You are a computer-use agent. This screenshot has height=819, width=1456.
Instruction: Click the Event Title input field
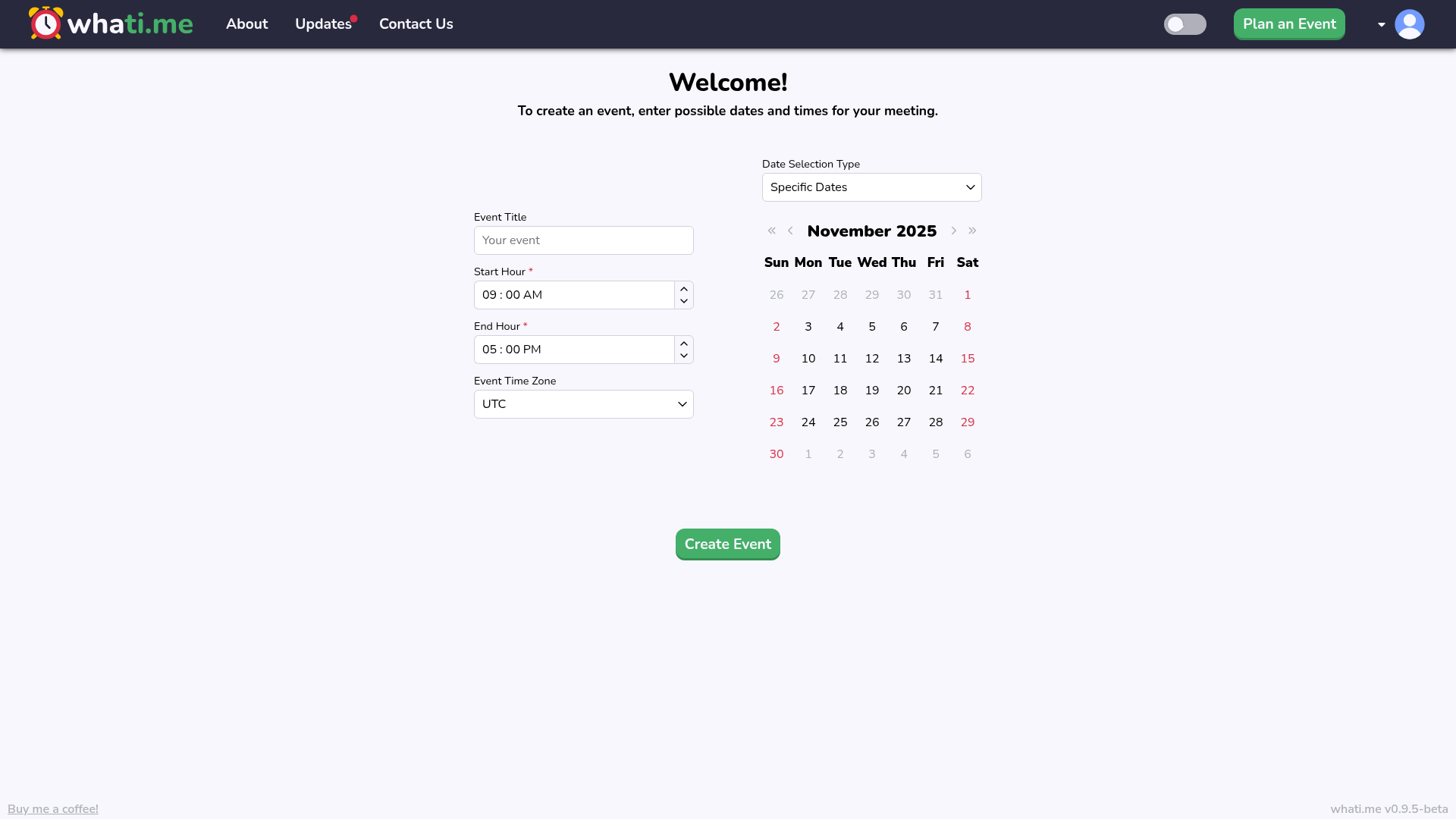583,240
